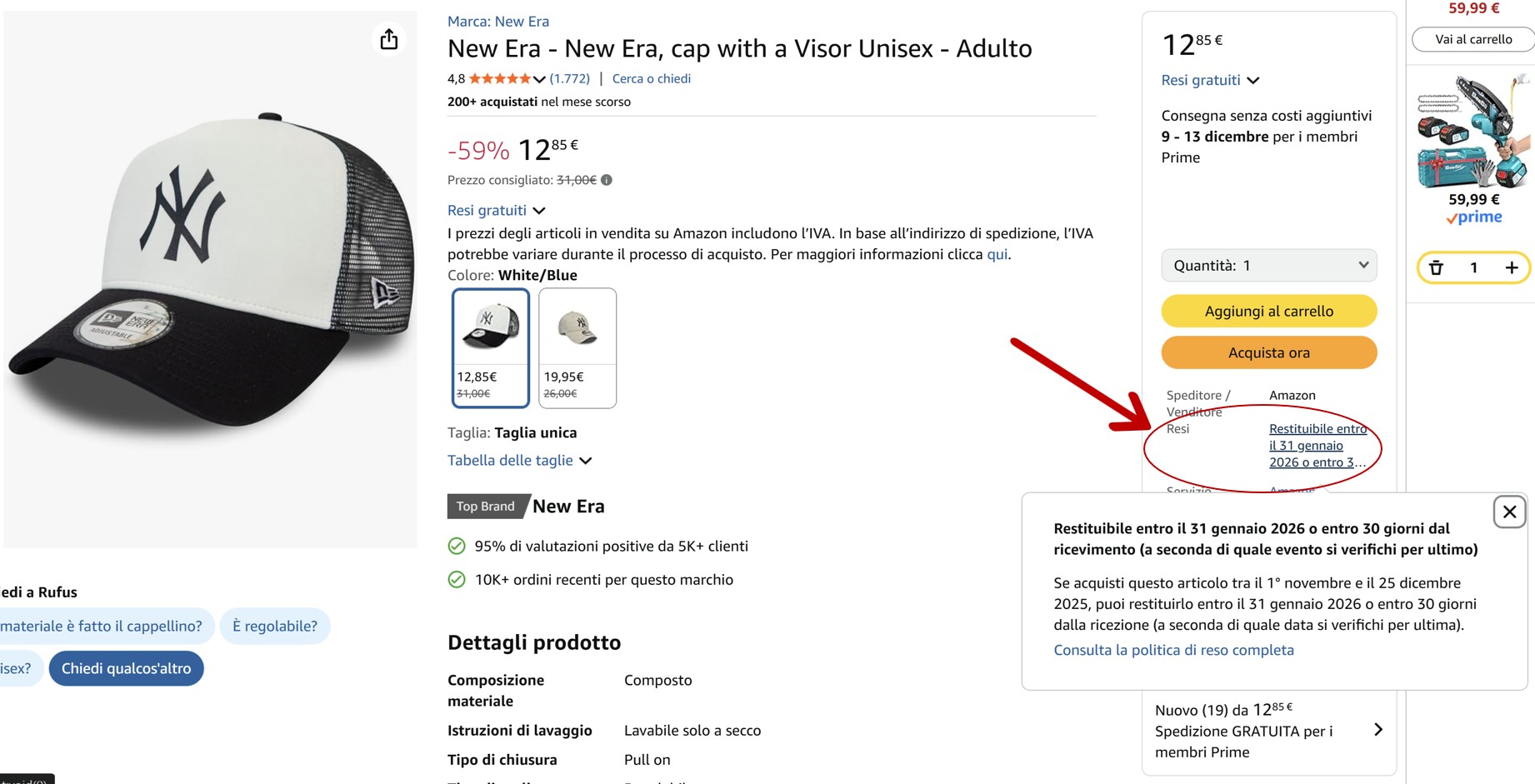
Task: Click the trash icon in cart sidebar
Action: coord(1436,267)
